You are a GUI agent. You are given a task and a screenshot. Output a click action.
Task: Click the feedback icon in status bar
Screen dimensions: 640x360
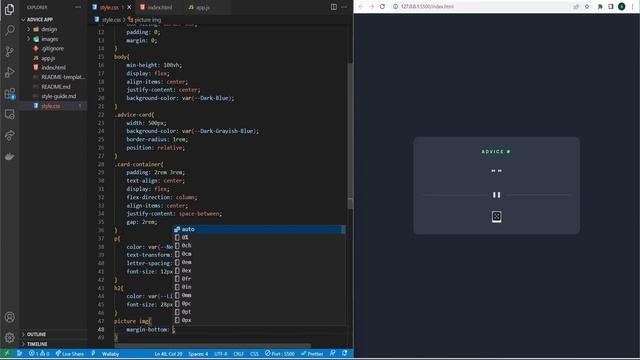click(x=333, y=353)
